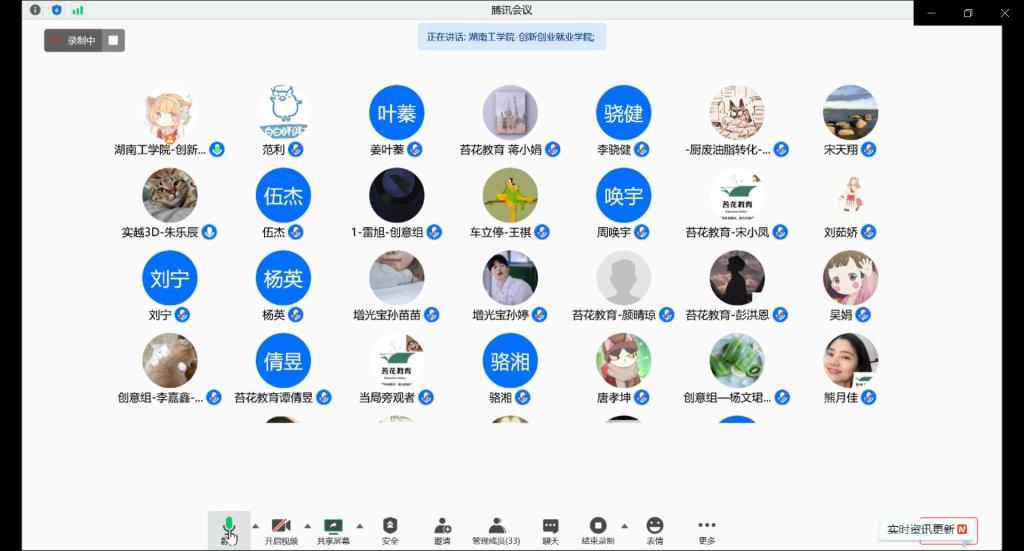The image size is (1024, 551).
Task: Start screen sharing (共享屏幕)
Action: pos(333,529)
